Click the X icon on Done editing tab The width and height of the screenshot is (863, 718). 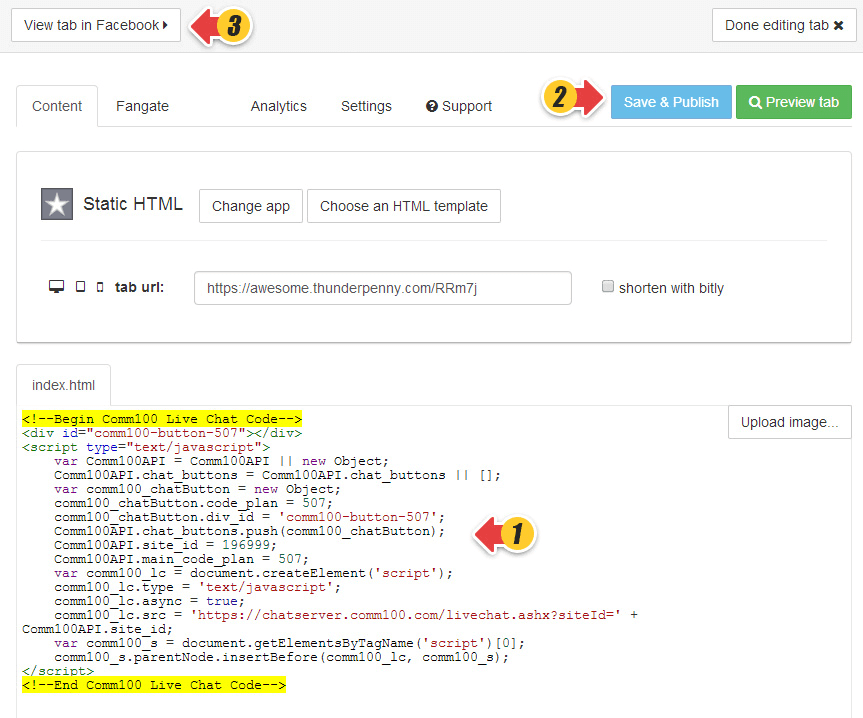click(838, 25)
